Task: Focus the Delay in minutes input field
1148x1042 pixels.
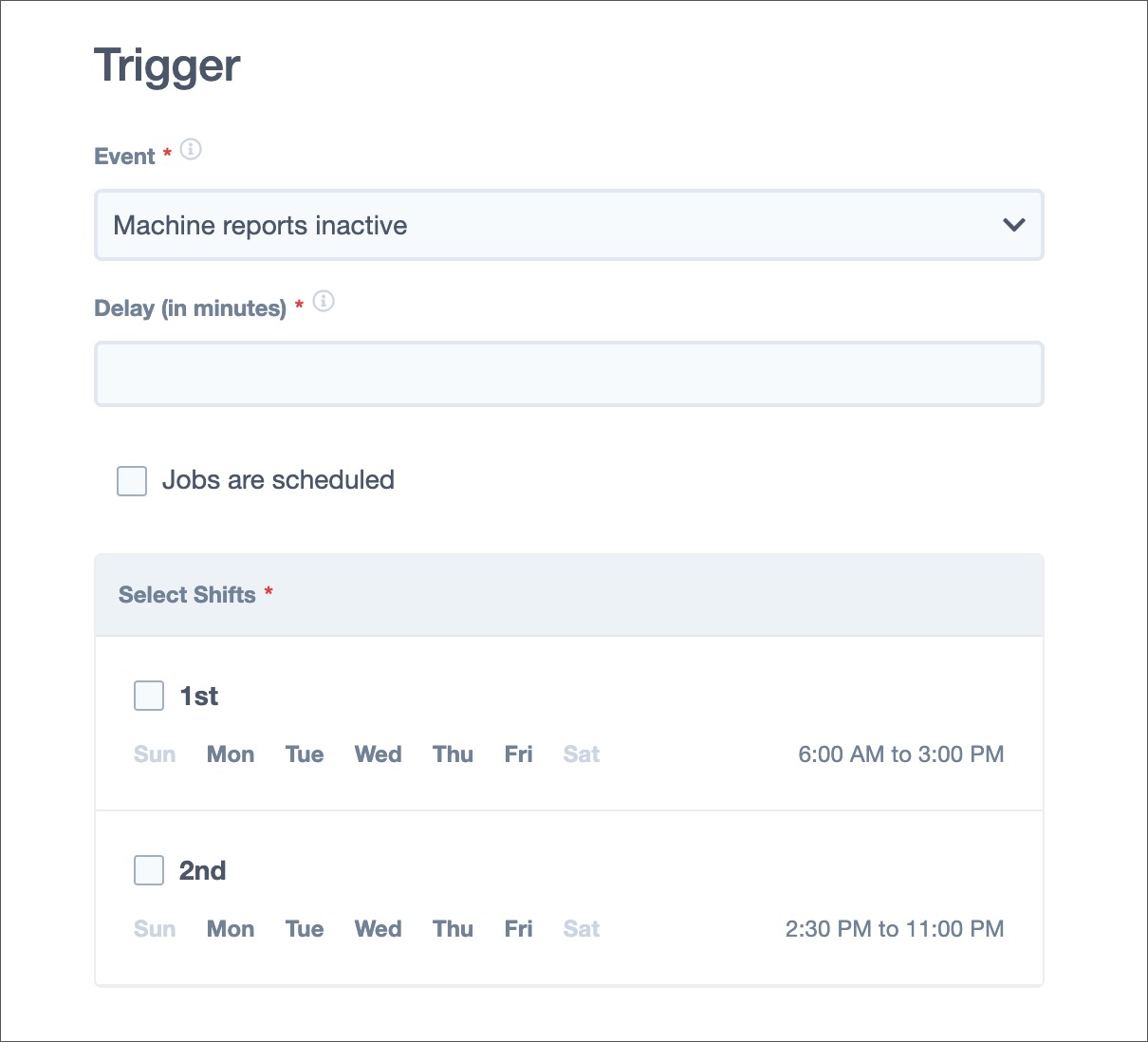Action: pyautogui.click(x=569, y=374)
